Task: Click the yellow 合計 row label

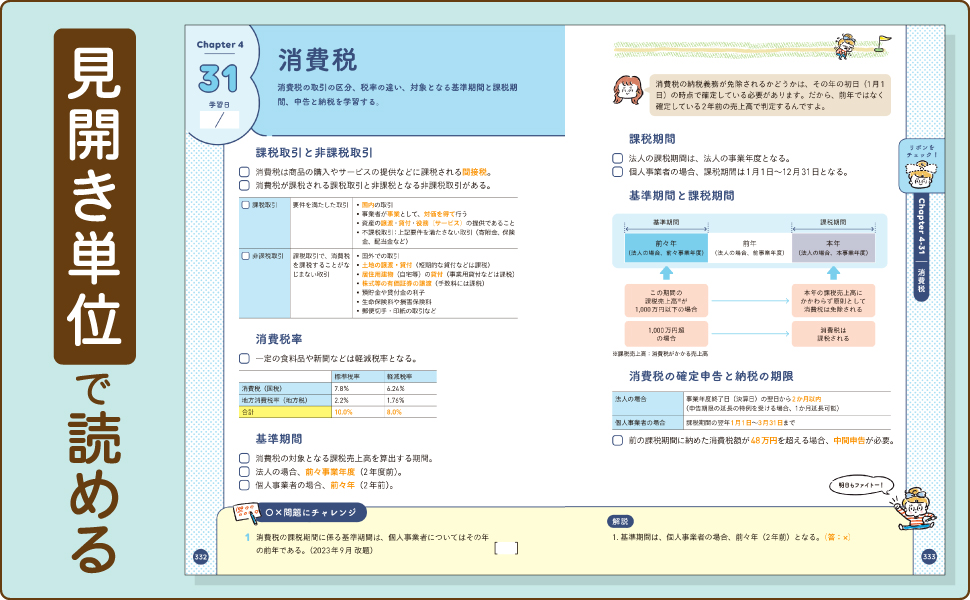Action: coord(285,412)
